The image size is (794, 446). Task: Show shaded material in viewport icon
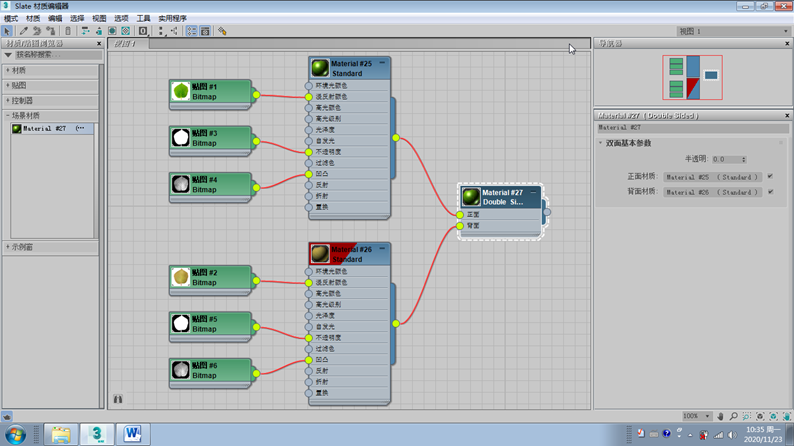pyautogui.click(x=112, y=31)
